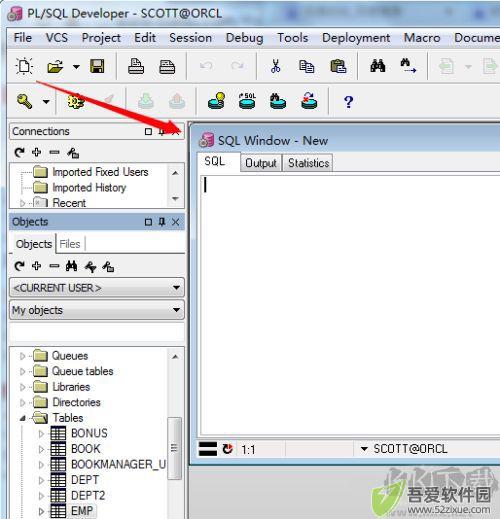Click the blue question mark Help icon

349,102
